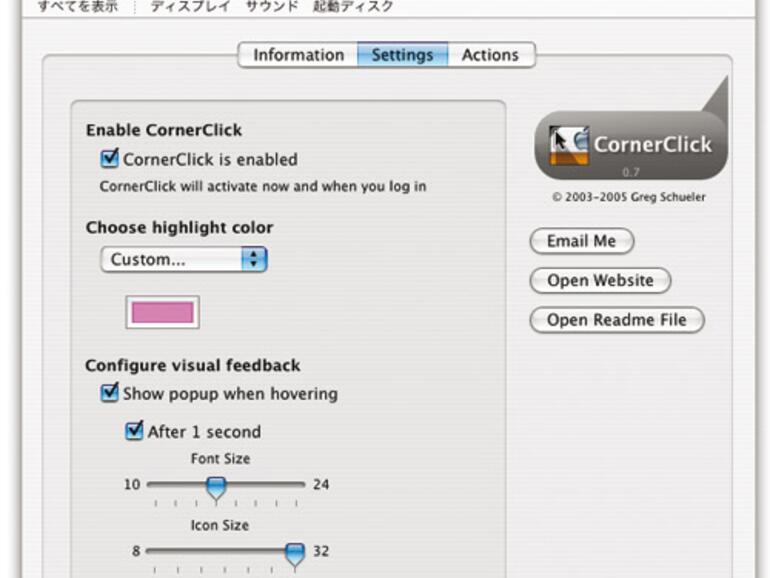Click the Open Website button

coord(599,281)
